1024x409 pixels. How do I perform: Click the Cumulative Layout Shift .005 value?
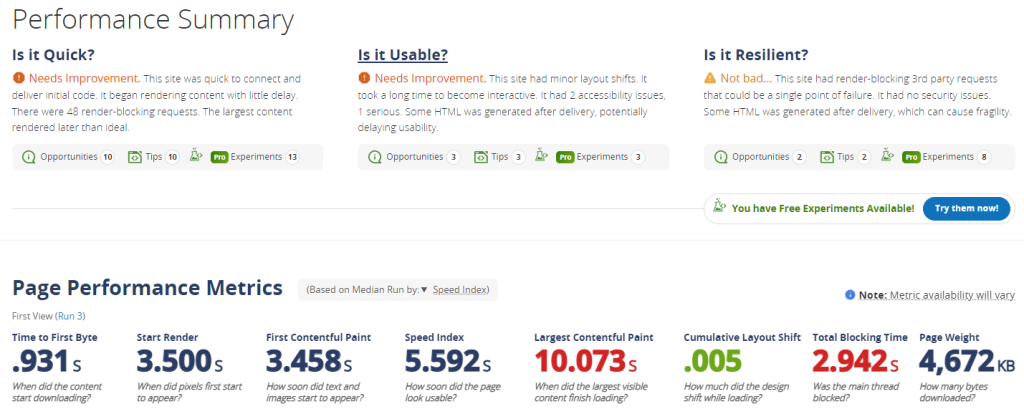pos(713,362)
